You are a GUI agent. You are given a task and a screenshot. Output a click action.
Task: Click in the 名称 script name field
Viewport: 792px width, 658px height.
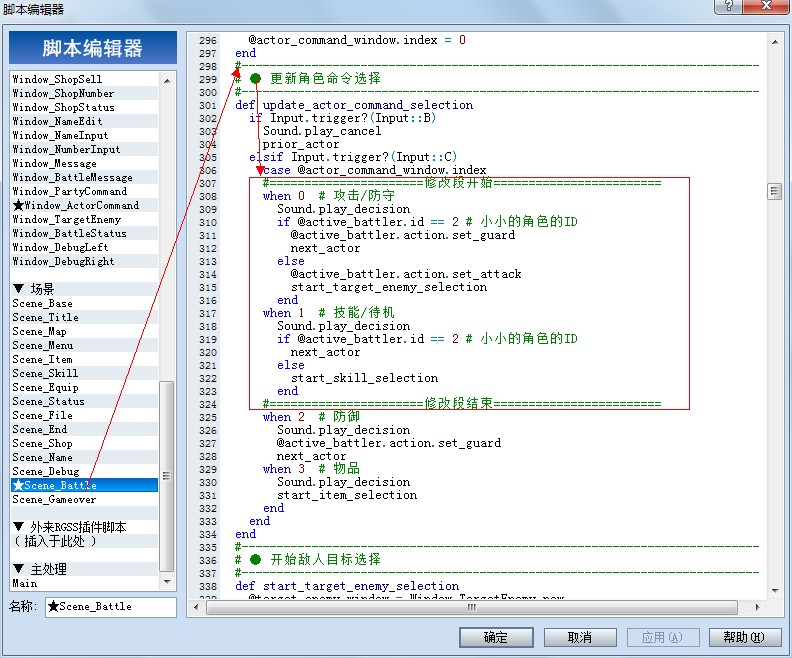pos(111,606)
